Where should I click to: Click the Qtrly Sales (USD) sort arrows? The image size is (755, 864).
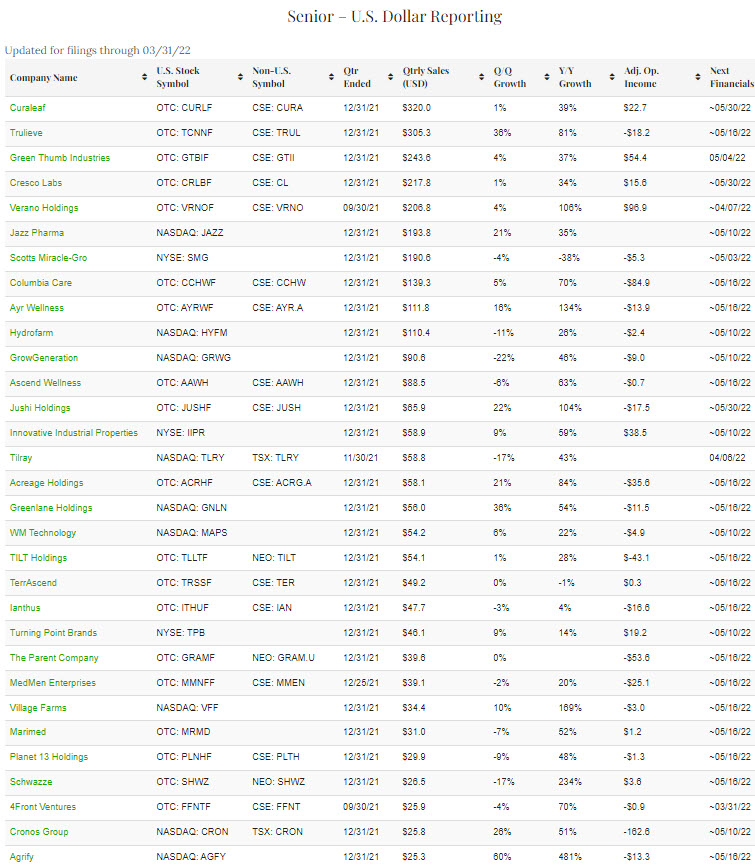click(481, 78)
